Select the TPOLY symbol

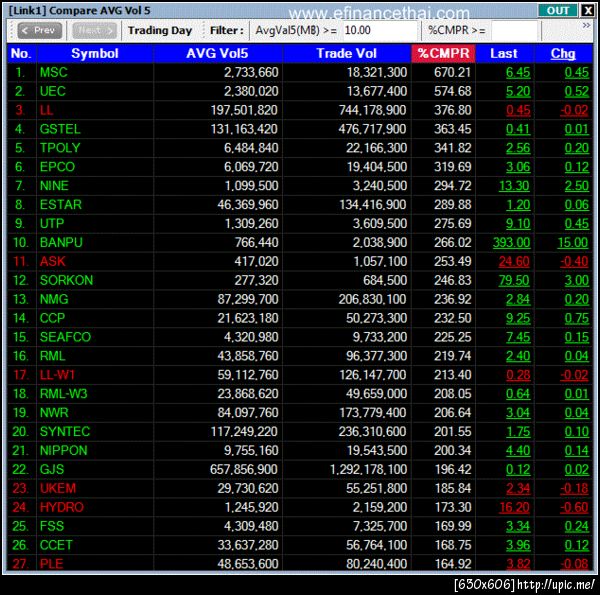coord(60,148)
